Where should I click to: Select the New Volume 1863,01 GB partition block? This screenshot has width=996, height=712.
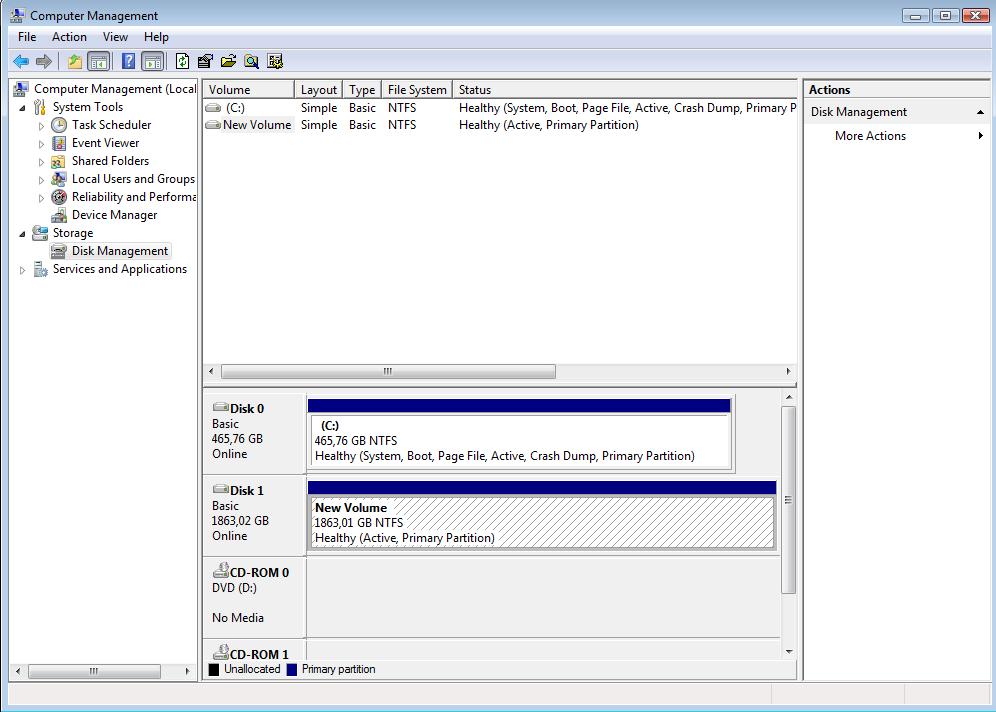point(542,516)
